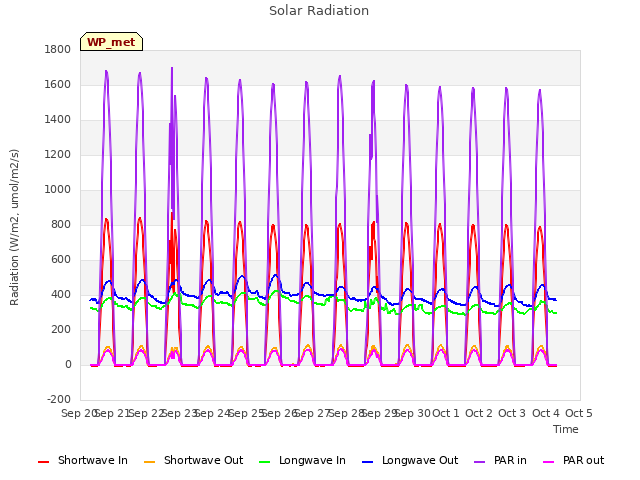Click the blue Longwave Out legend swatch
Viewport: 640px width, 480px height.
[x=367, y=462]
